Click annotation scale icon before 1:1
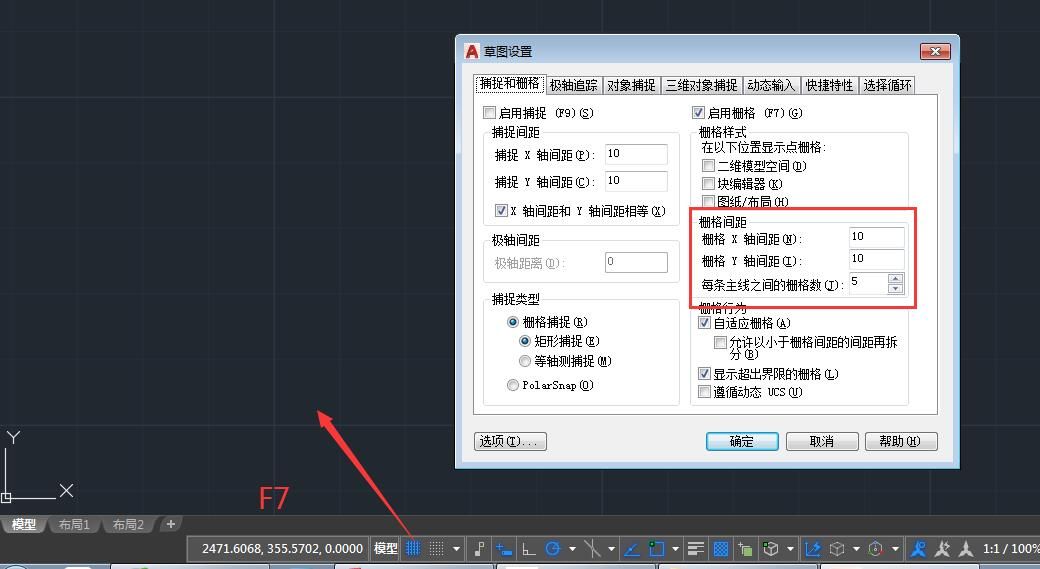The height and width of the screenshot is (569, 1040). tap(966, 548)
